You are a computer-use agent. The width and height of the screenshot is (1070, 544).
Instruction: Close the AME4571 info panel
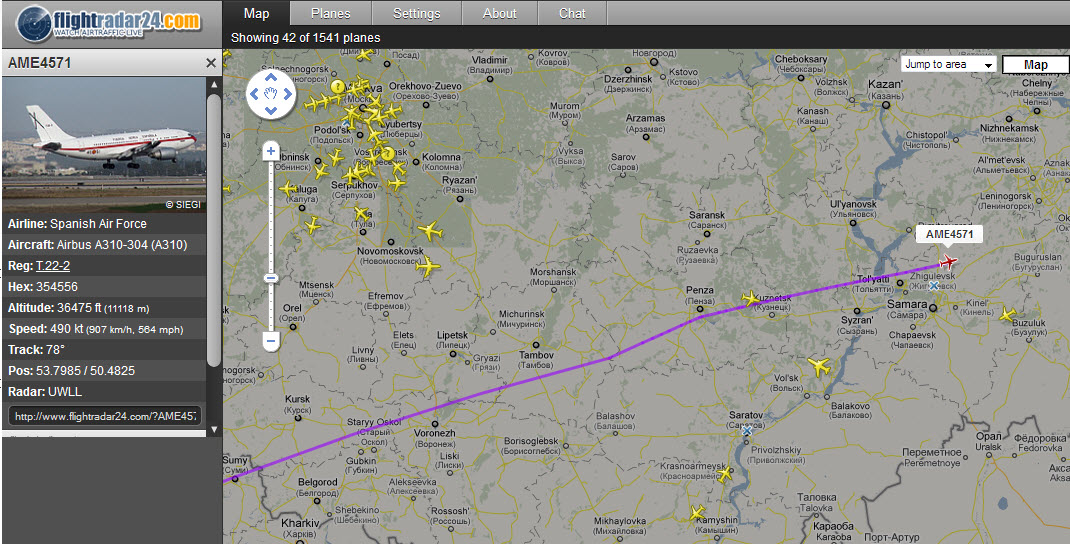[x=211, y=63]
